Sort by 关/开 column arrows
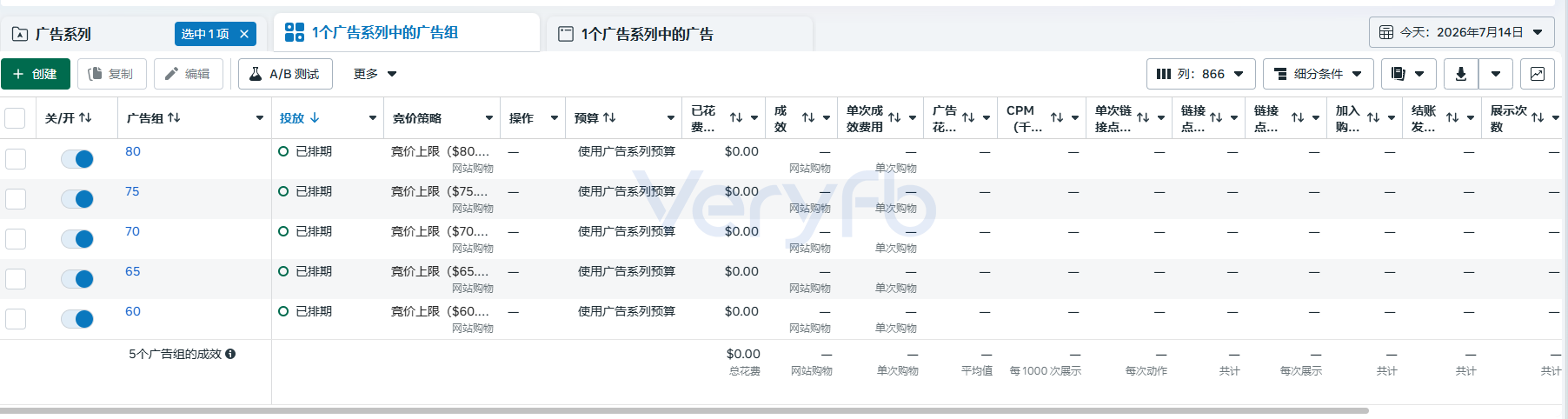Screen dimensions: 1568x419 pyautogui.click(x=85, y=117)
